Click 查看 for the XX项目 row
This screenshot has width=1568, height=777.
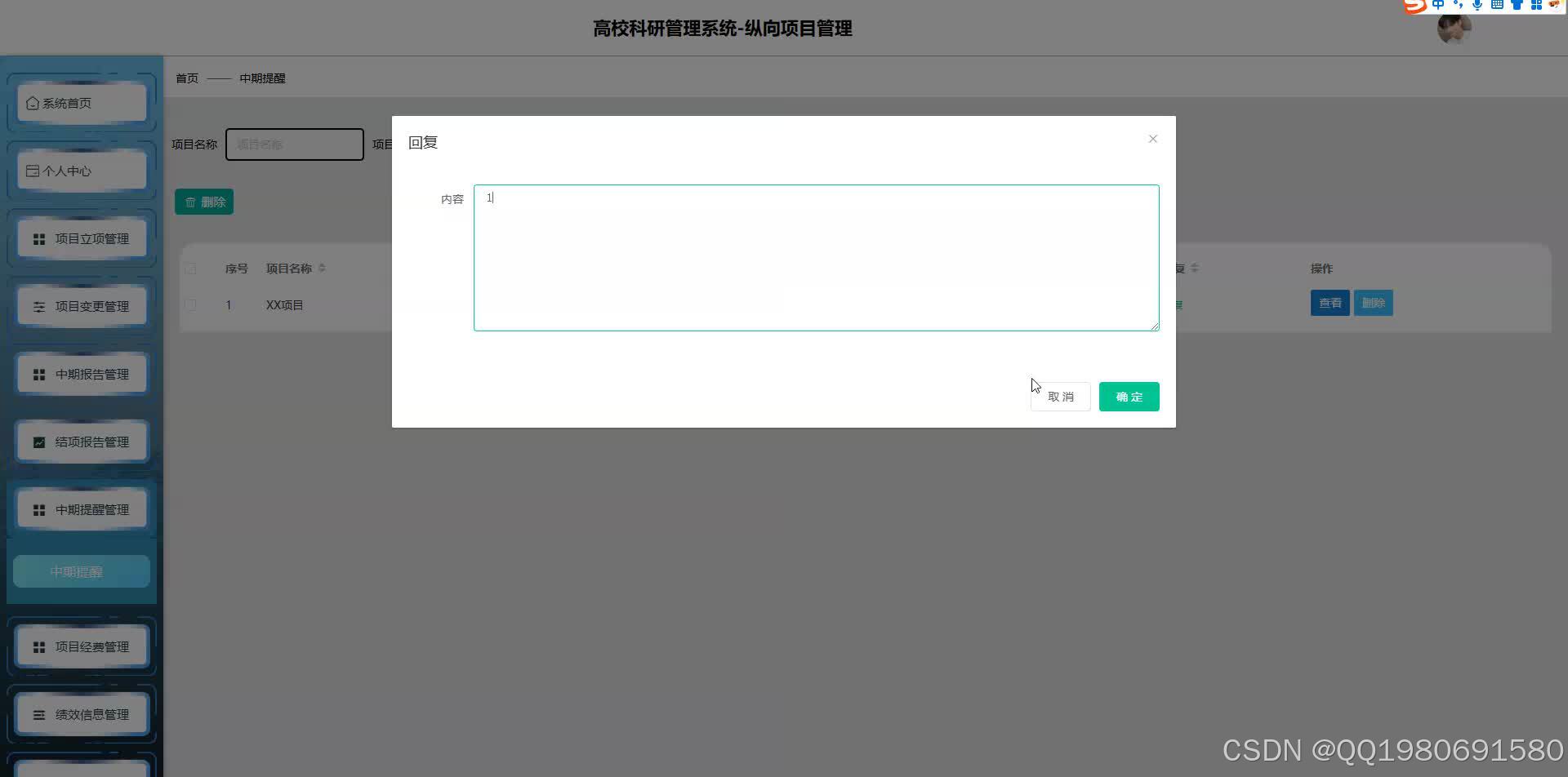tap(1330, 302)
